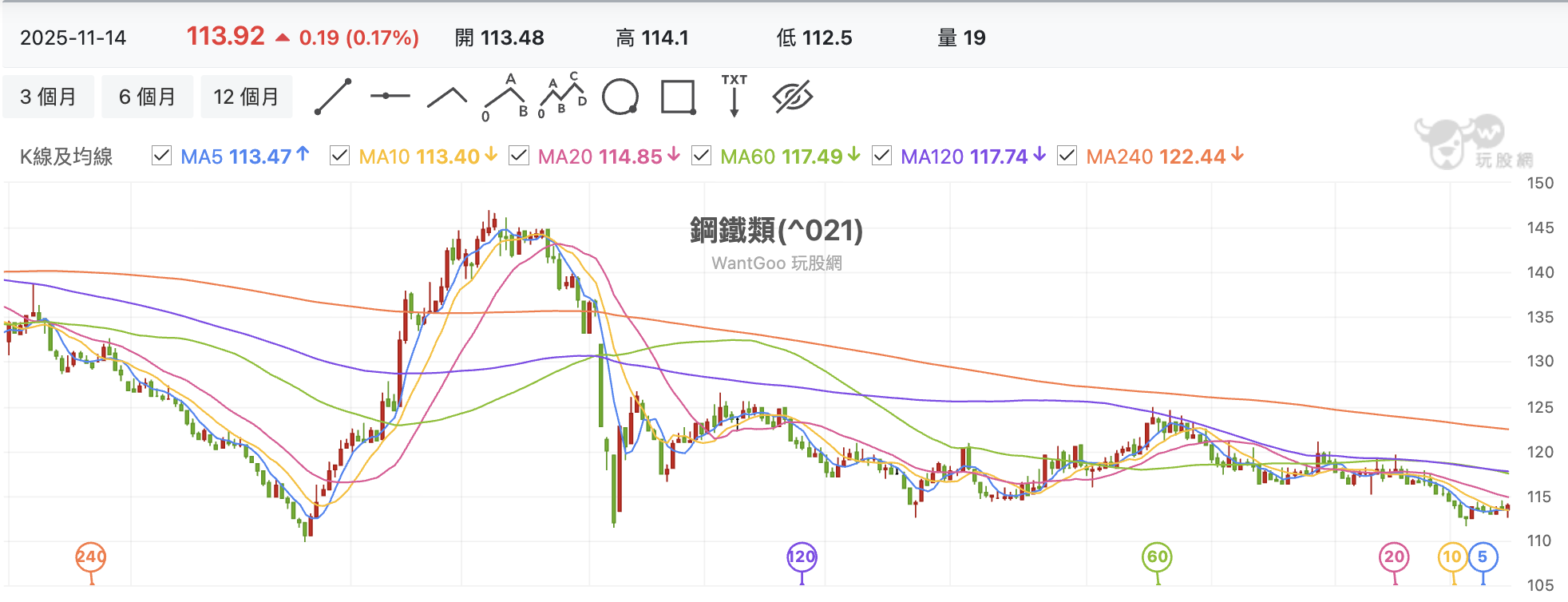
Task: Click the 110 price axis label
Action: point(1540,541)
